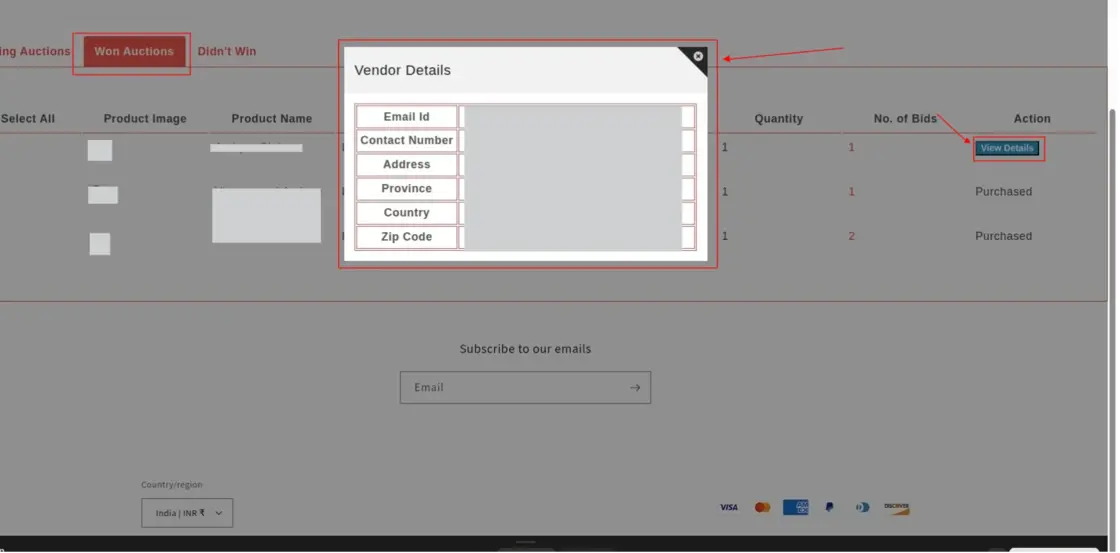Viewport: 1120px width, 553px height.
Task: Switch to the Didn't Win tab
Action: [x=226, y=51]
